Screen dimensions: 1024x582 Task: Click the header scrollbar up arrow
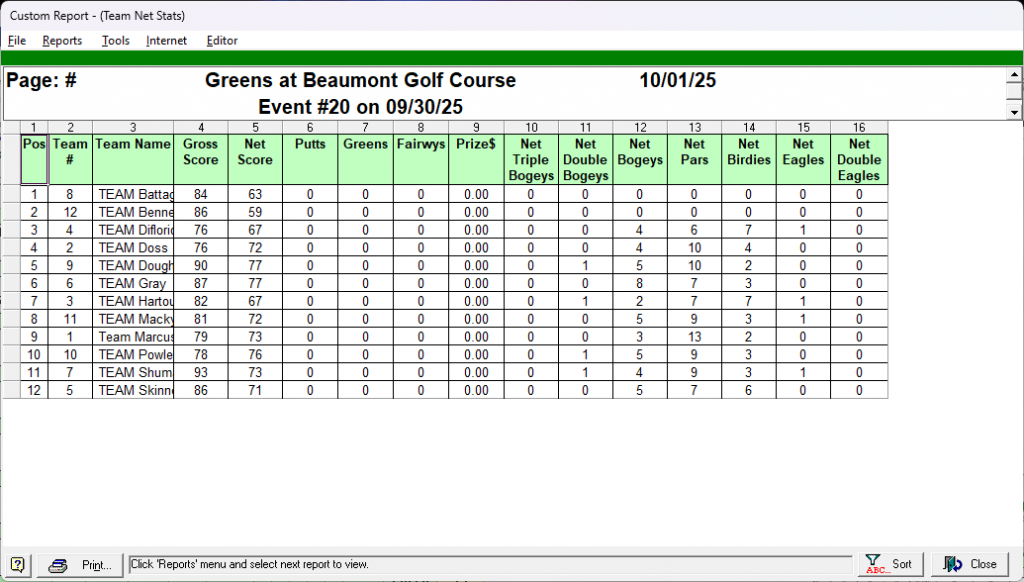(1014, 75)
